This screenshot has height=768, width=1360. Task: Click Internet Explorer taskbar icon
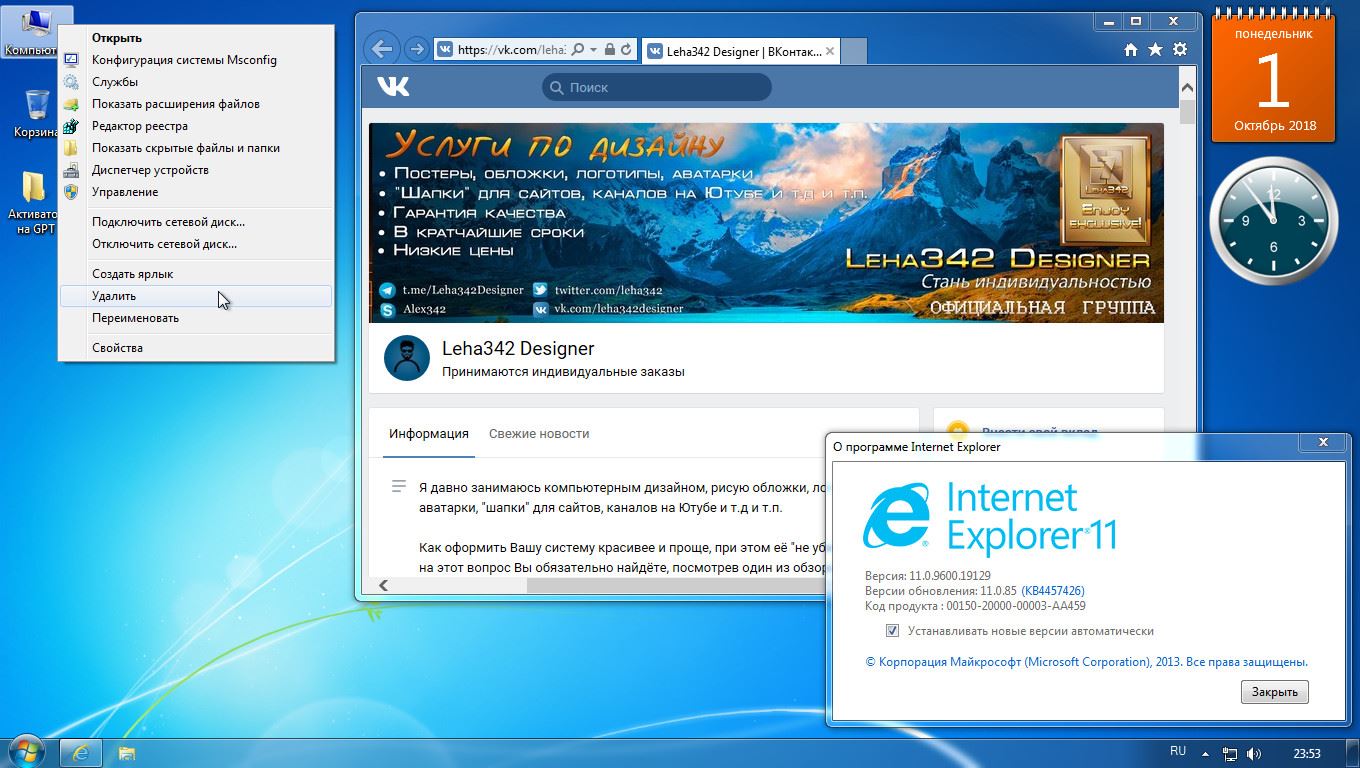point(82,752)
